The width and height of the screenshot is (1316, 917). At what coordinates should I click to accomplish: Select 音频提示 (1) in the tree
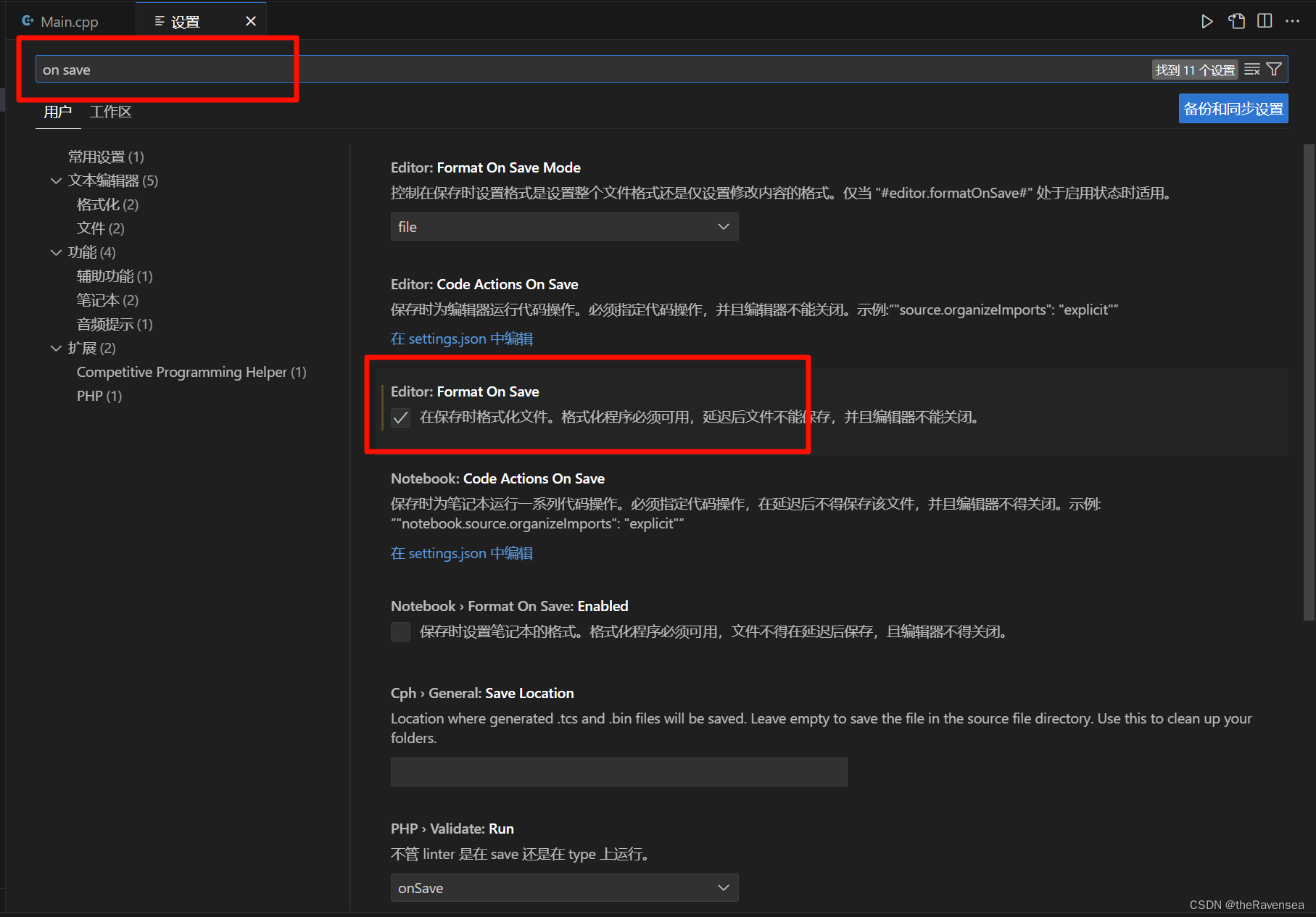(115, 324)
